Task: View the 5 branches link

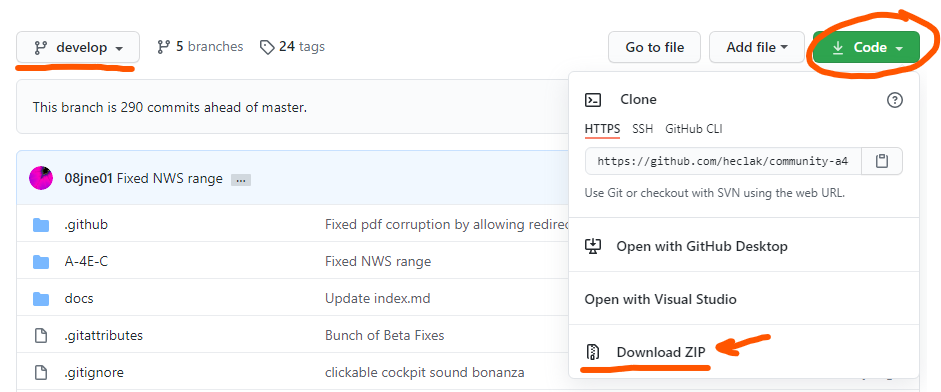Action: 200,46
